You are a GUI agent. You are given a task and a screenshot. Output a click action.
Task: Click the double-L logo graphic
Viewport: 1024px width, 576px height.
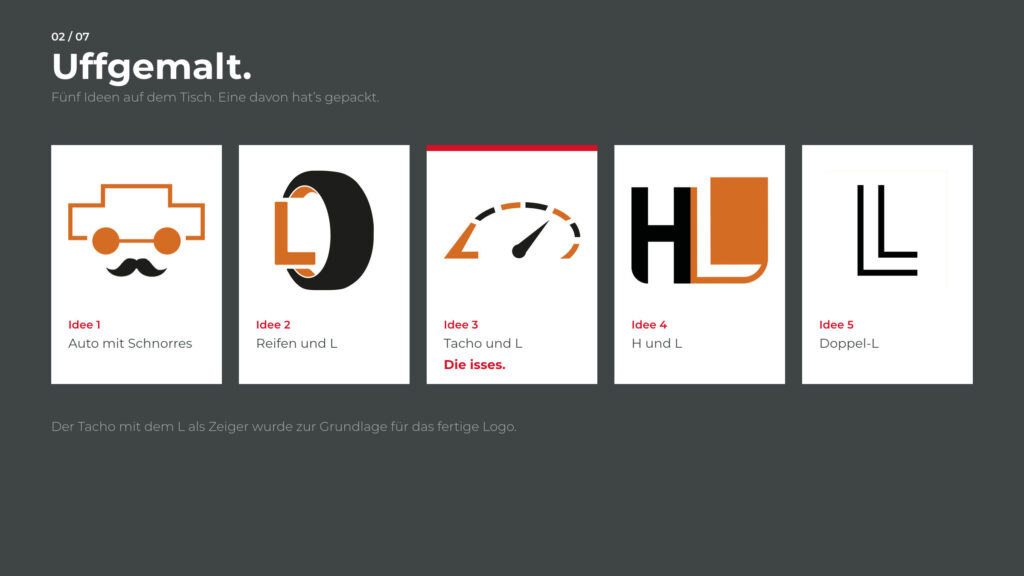click(x=887, y=230)
